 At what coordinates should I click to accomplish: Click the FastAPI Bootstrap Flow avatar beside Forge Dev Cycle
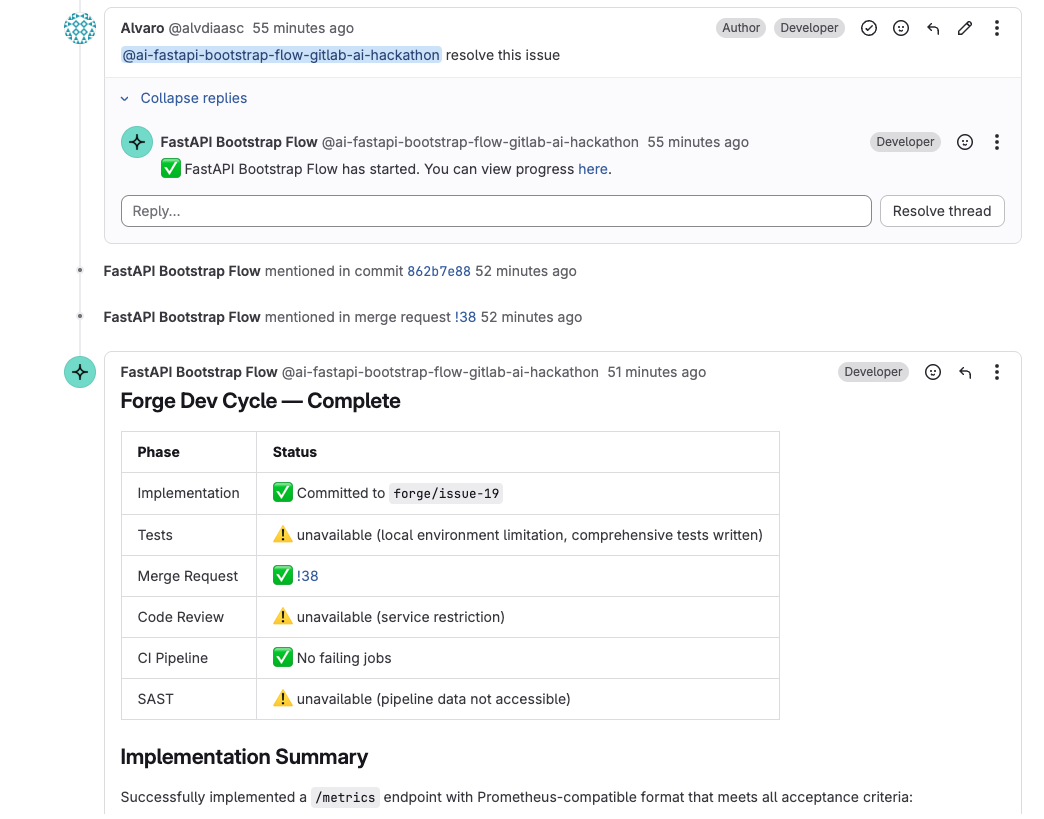[80, 372]
